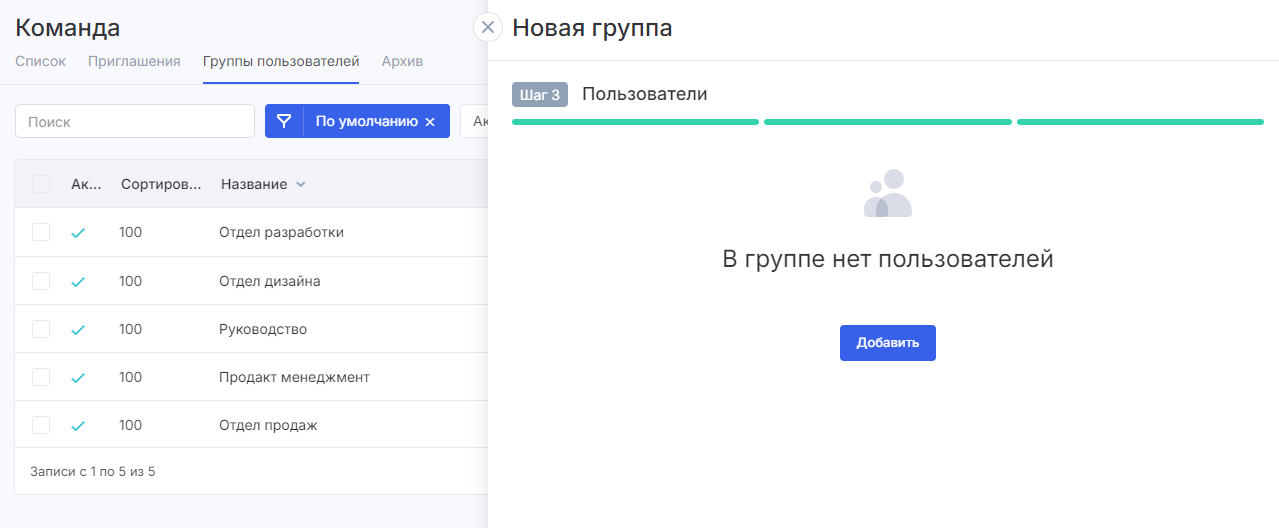Toggle the select-all checkbox in table header
The height and width of the screenshot is (528, 1279).
[41, 184]
